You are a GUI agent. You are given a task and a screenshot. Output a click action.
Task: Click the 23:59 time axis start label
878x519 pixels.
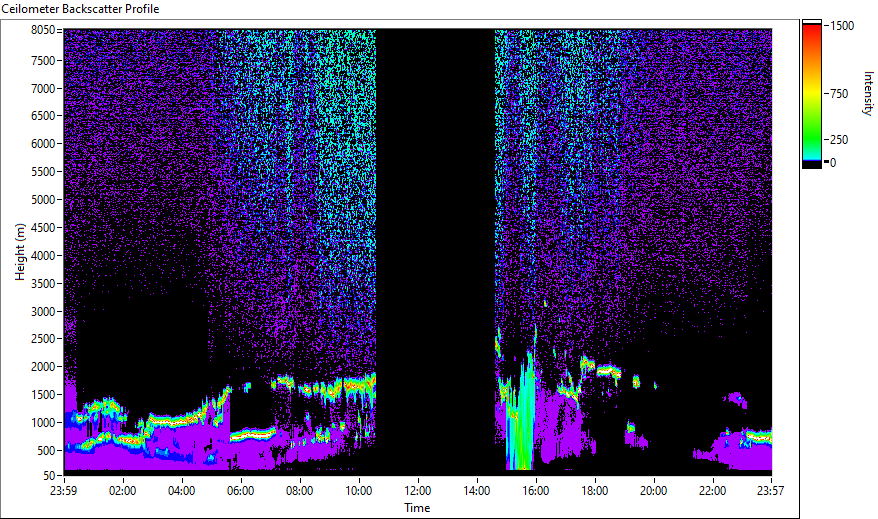click(64, 491)
